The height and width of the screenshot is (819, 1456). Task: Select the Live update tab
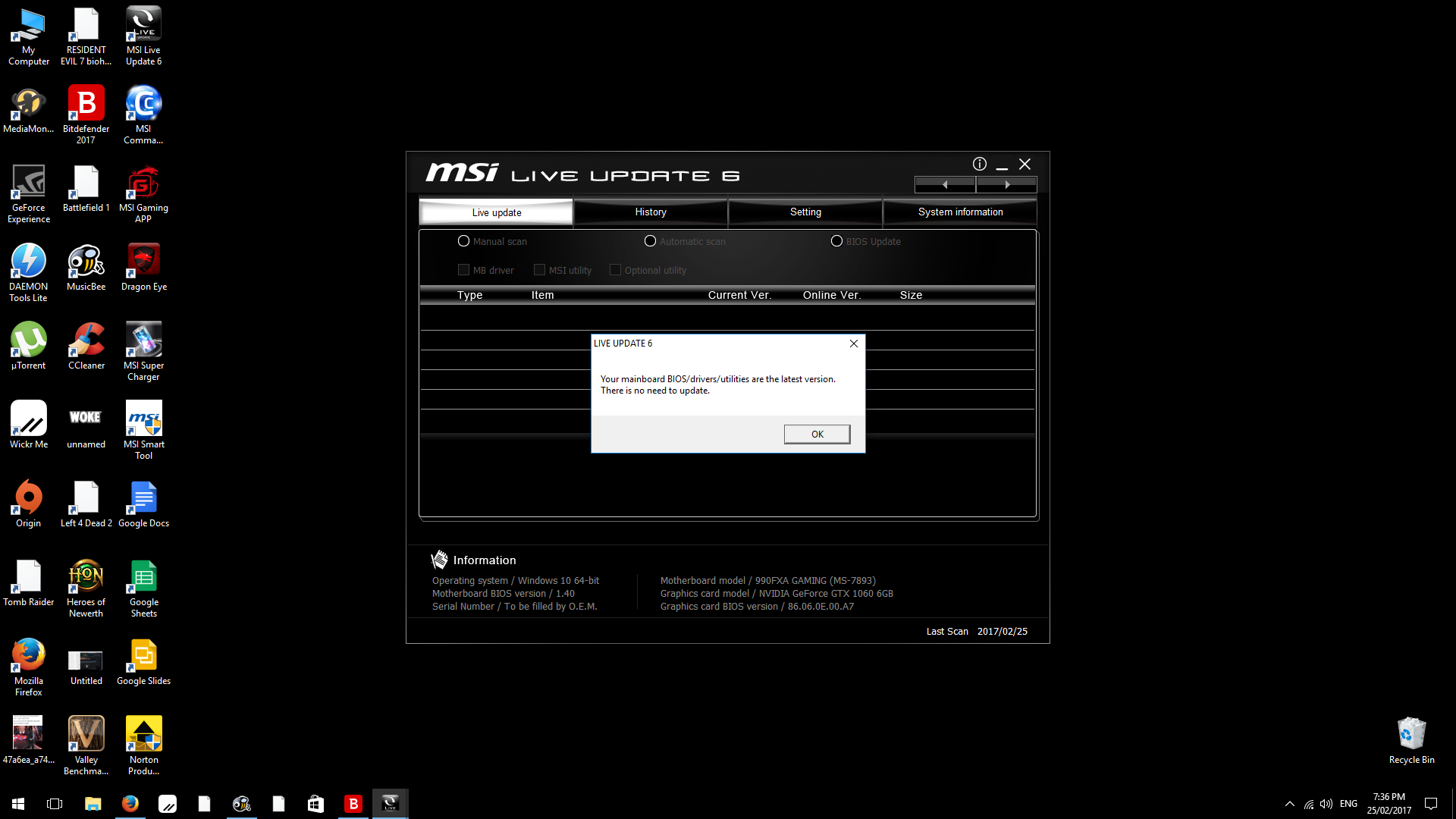pos(497,212)
